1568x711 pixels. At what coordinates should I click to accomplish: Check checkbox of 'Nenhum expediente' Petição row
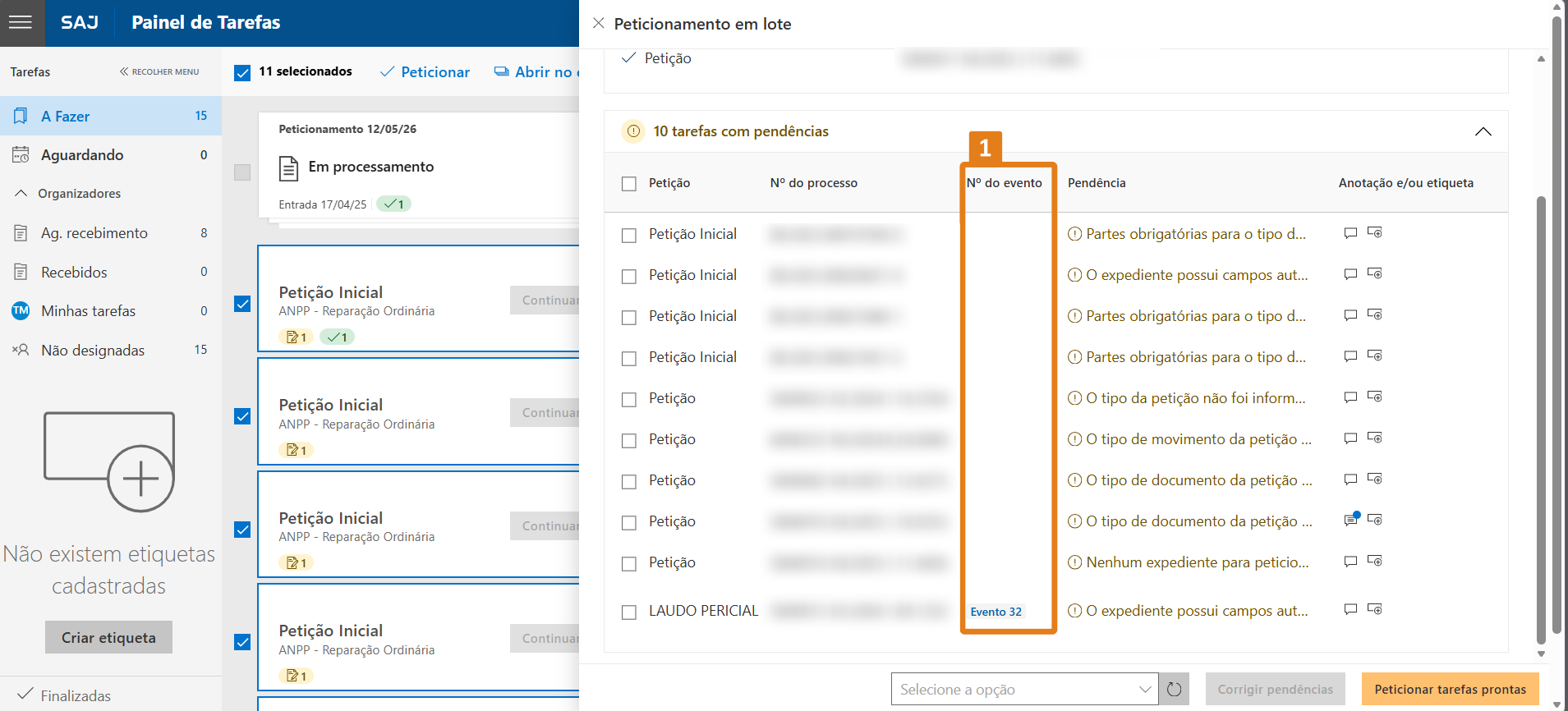coord(629,564)
